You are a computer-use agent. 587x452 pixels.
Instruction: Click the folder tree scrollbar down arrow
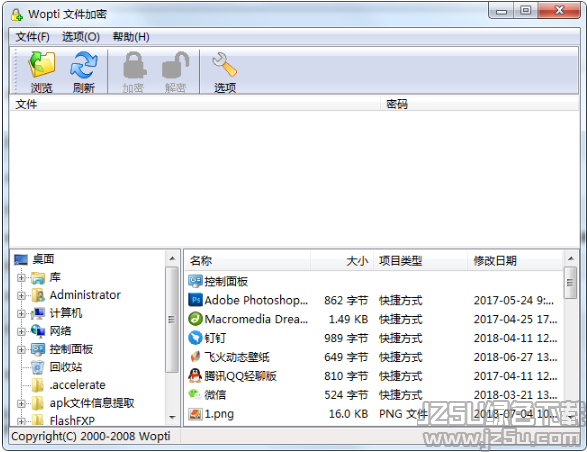pos(172,417)
